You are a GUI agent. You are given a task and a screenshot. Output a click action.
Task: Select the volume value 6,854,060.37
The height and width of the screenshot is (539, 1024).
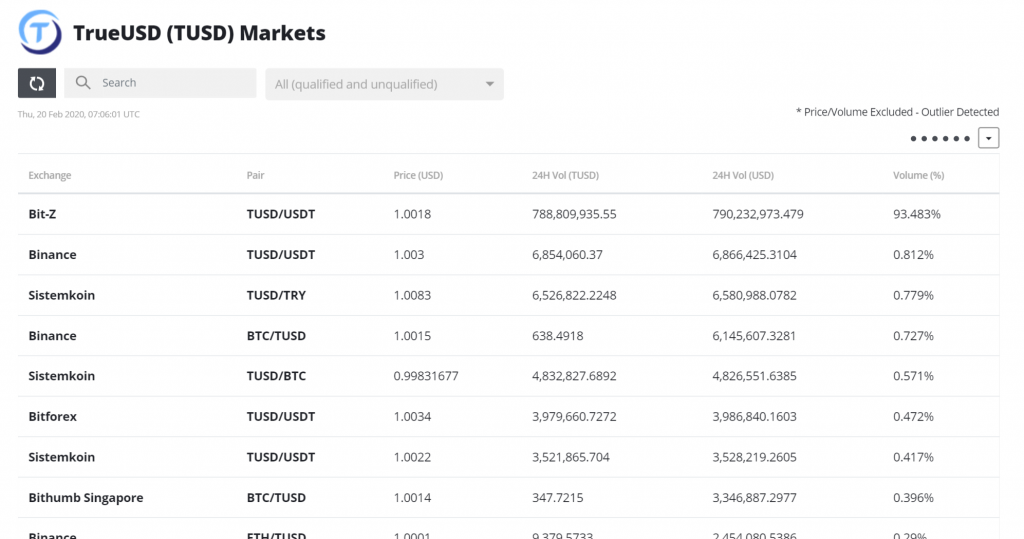coord(567,255)
